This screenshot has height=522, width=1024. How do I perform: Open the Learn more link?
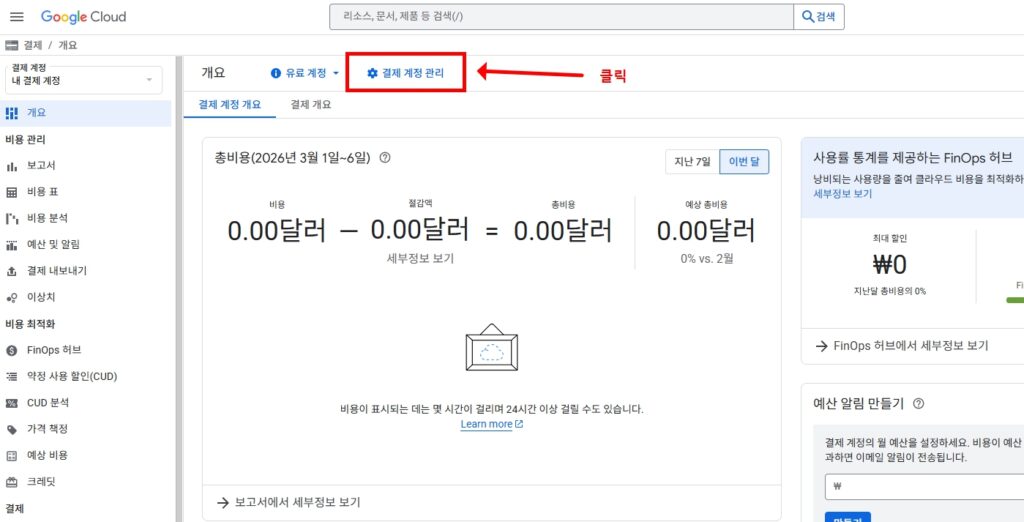coord(487,424)
